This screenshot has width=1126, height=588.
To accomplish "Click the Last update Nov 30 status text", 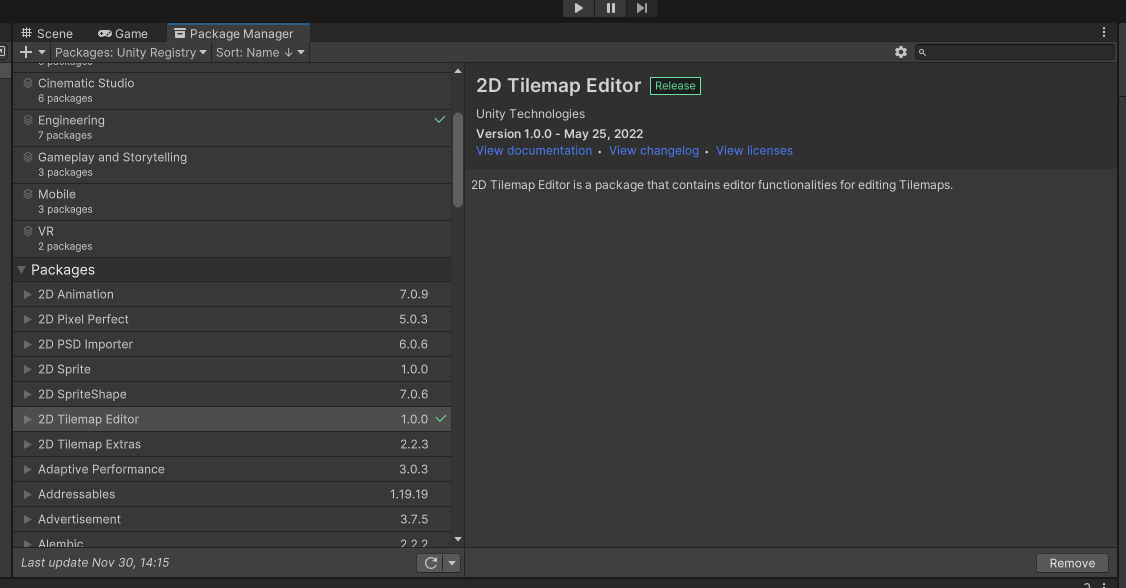I will pos(95,563).
